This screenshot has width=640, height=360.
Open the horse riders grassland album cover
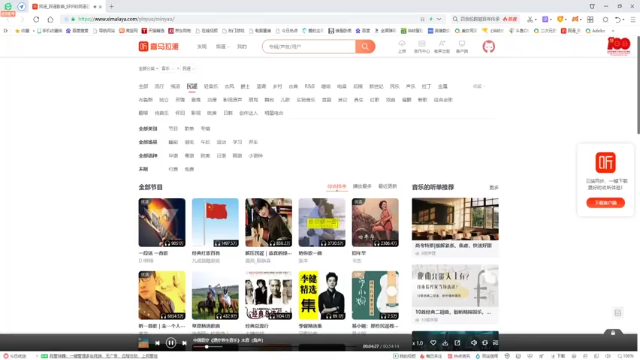[x=215, y=295]
